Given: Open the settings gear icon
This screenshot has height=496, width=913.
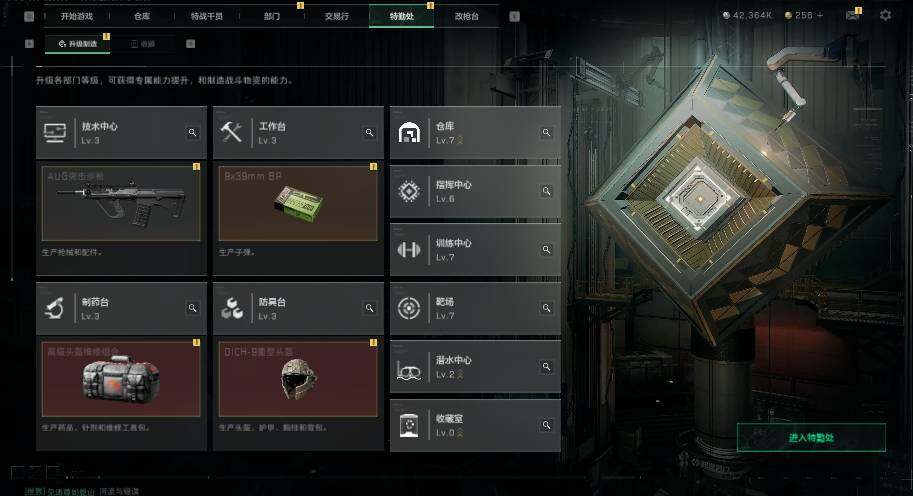Looking at the screenshot, I should (x=885, y=16).
